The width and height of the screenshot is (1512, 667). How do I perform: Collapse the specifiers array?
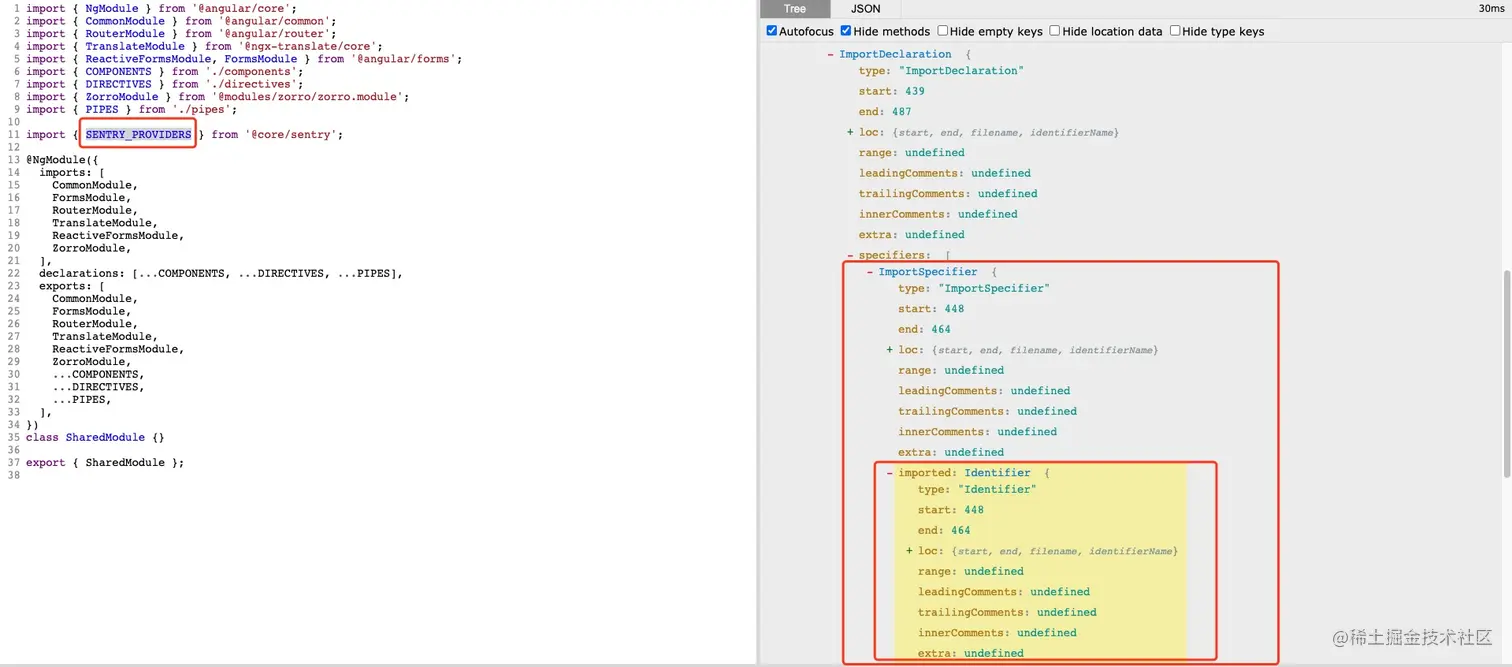click(850, 255)
